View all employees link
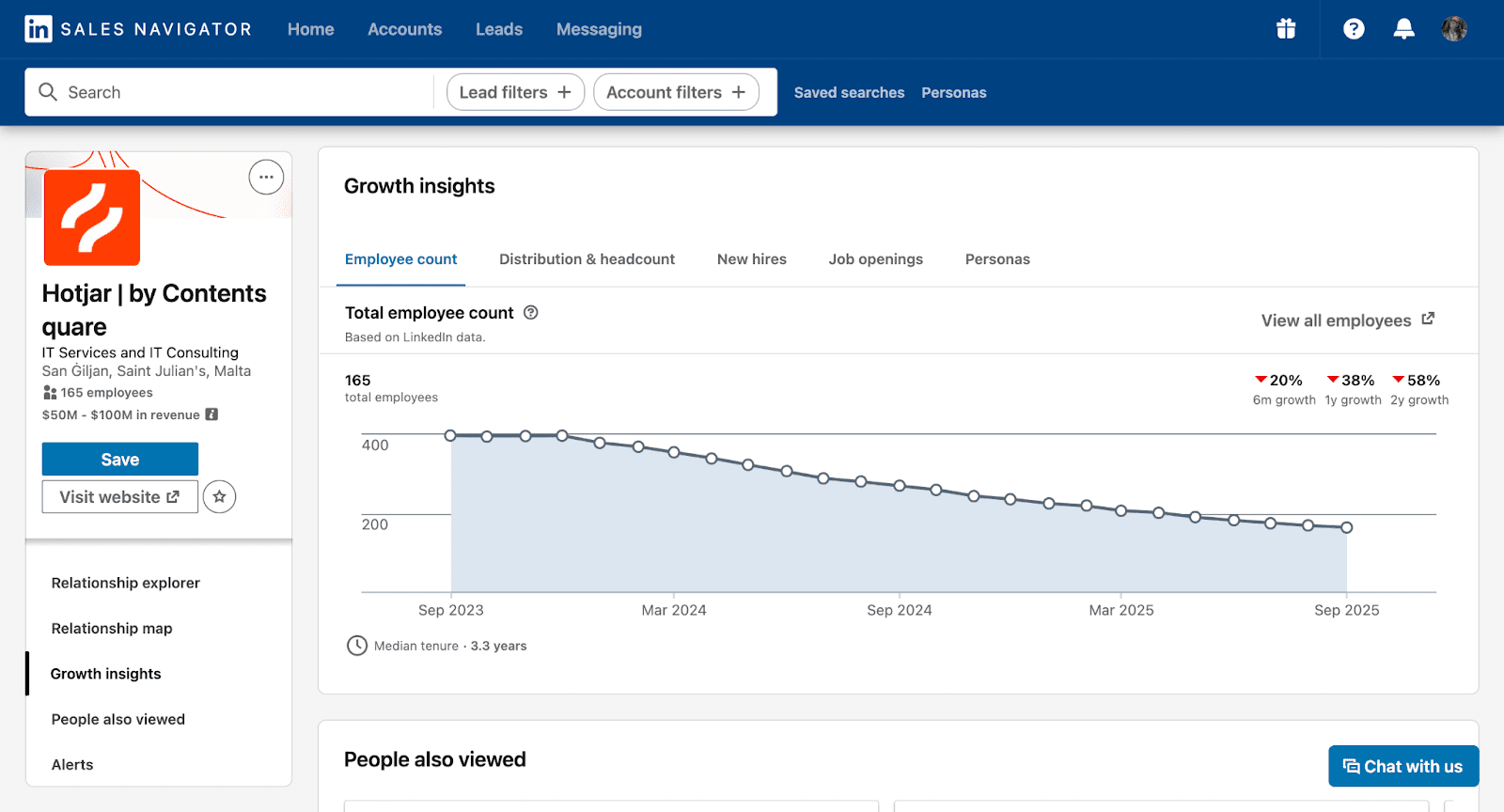The image size is (1504, 812). pos(1347,320)
